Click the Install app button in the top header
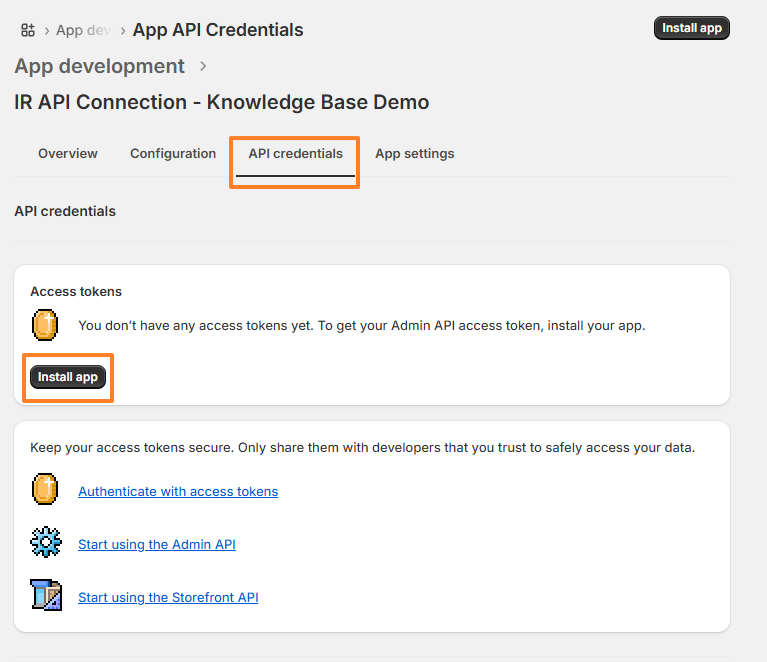The image size is (767, 662). (x=691, y=28)
